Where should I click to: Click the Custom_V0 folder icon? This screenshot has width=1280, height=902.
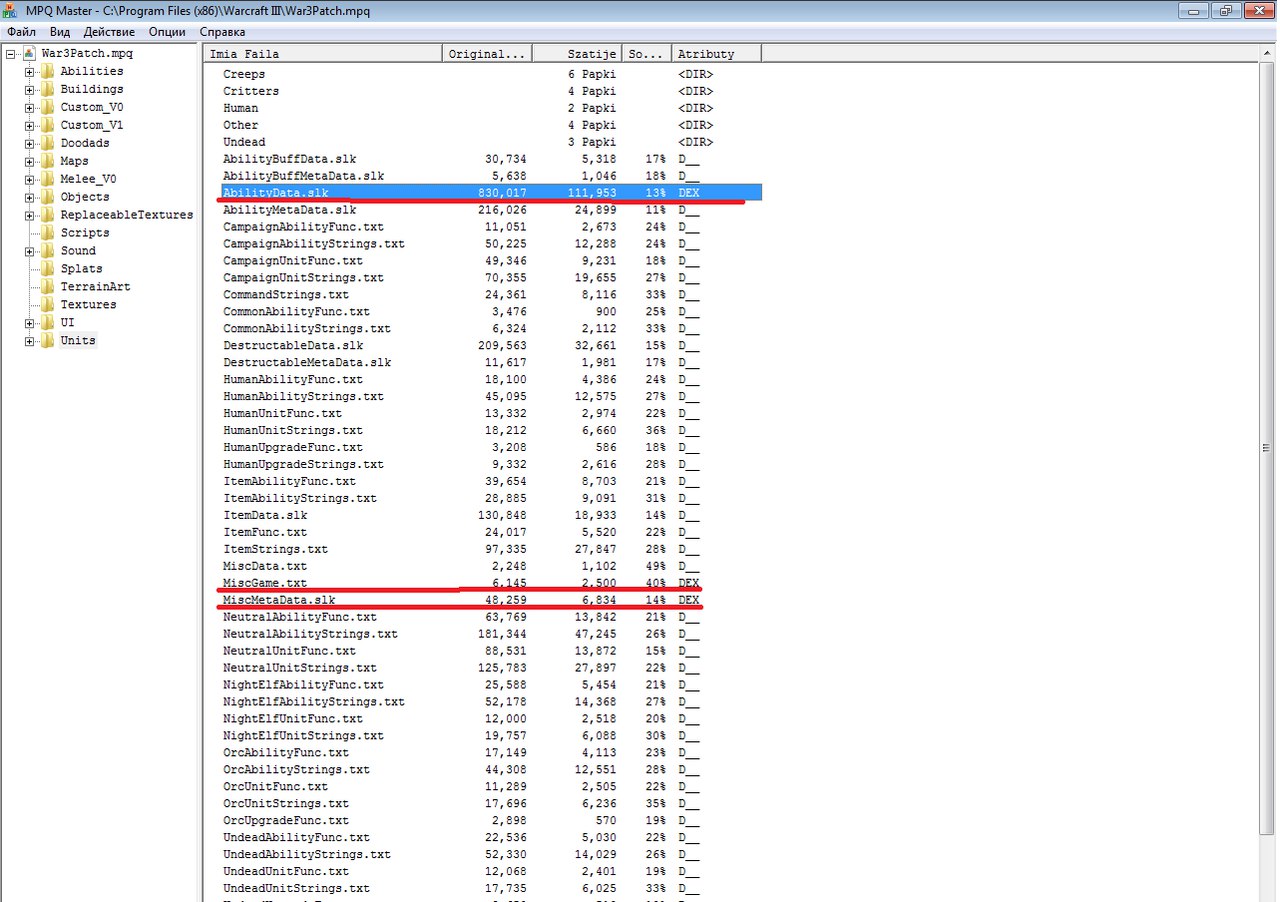tap(47, 107)
